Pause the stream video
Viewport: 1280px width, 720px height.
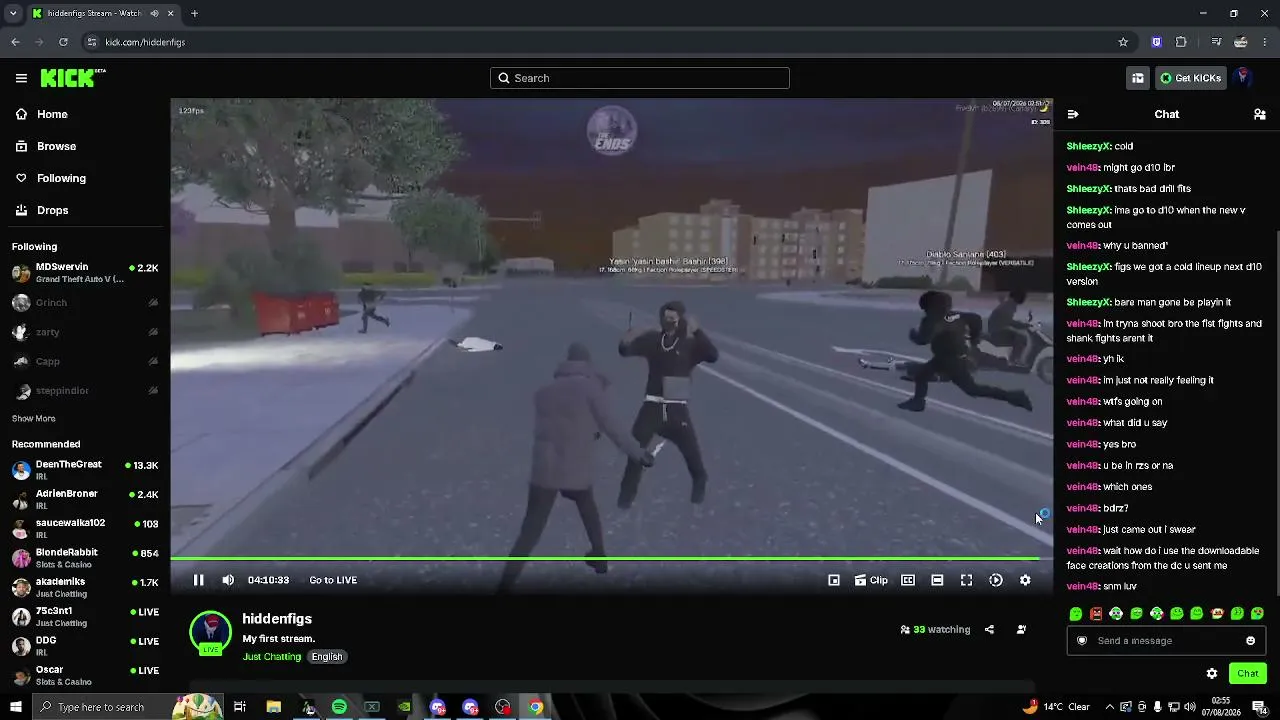(x=198, y=580)
